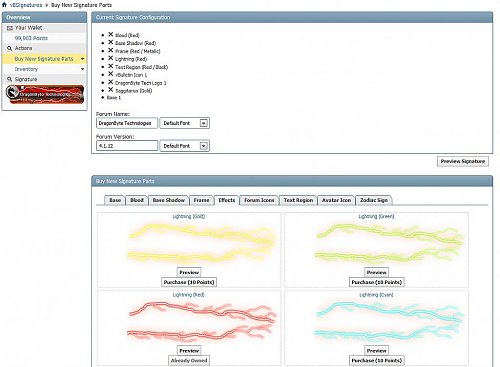Click the Preview Signature button

click(463, 161)
